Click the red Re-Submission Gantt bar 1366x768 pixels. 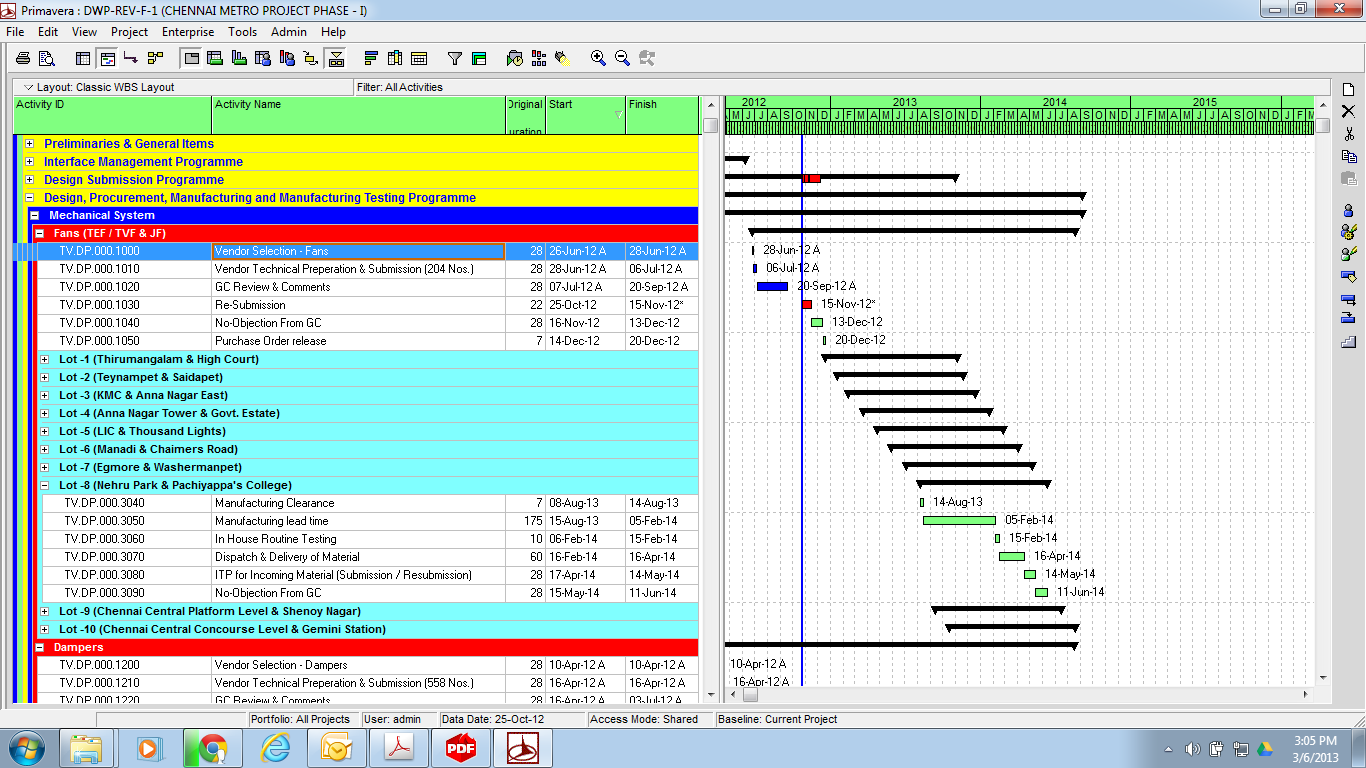pos(807,304)
